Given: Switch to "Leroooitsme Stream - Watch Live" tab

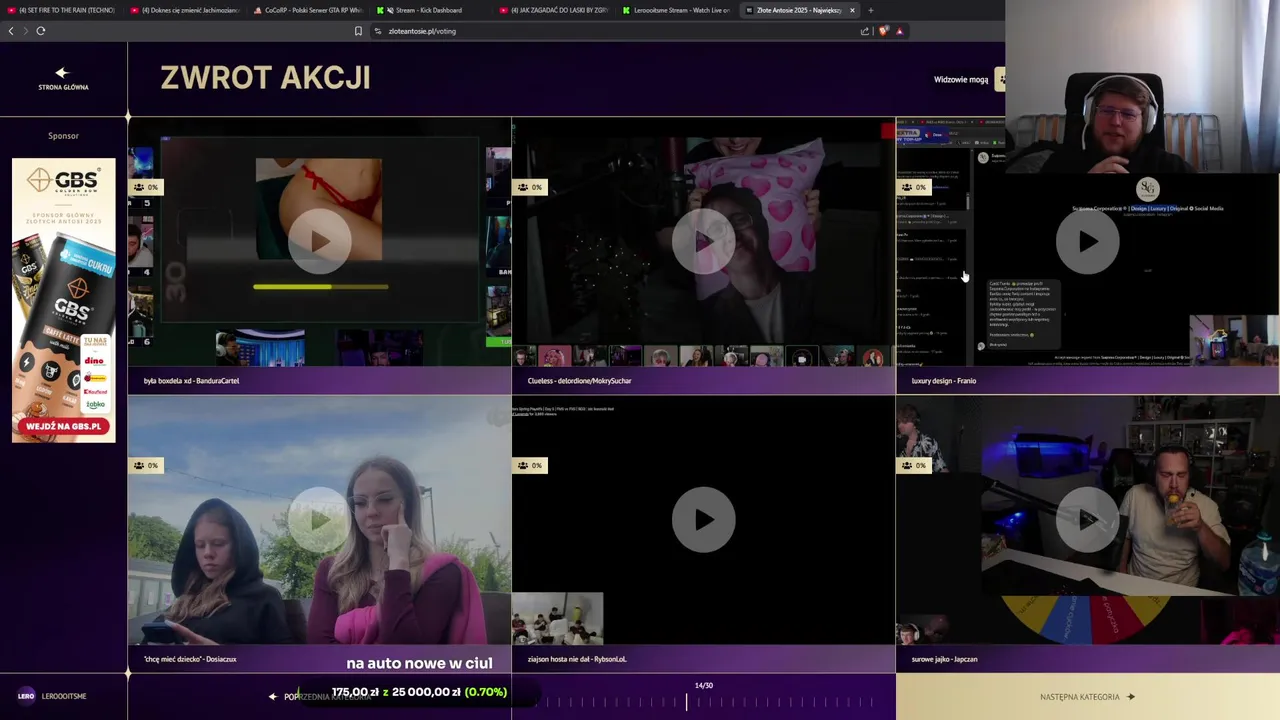Looking at the screenshot, I should 676,10.
